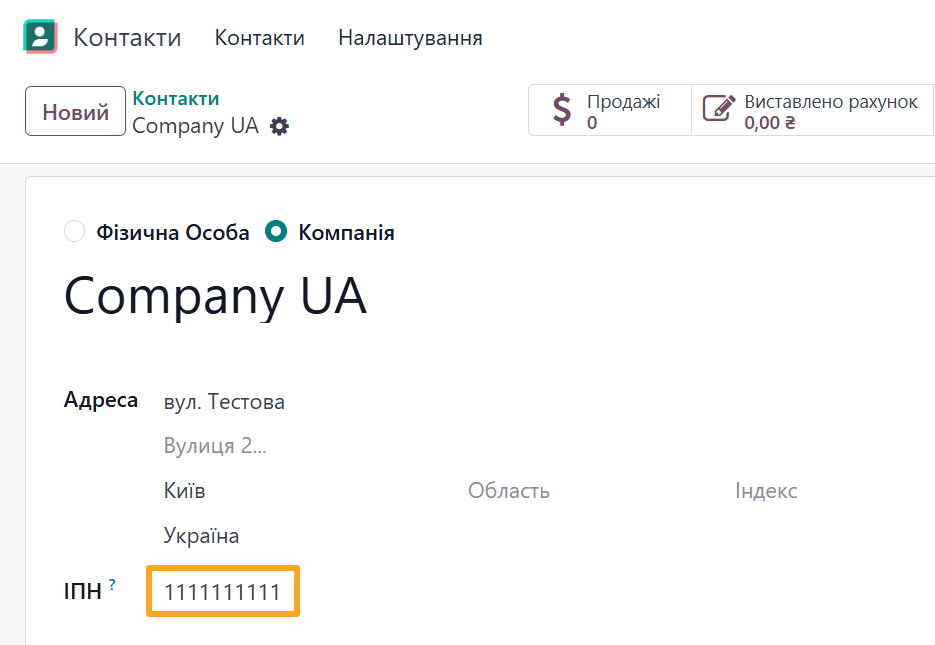Screen dimensions: 935x645
Task: Select the Фізична Особа radio button
Action: pos(74,231)
